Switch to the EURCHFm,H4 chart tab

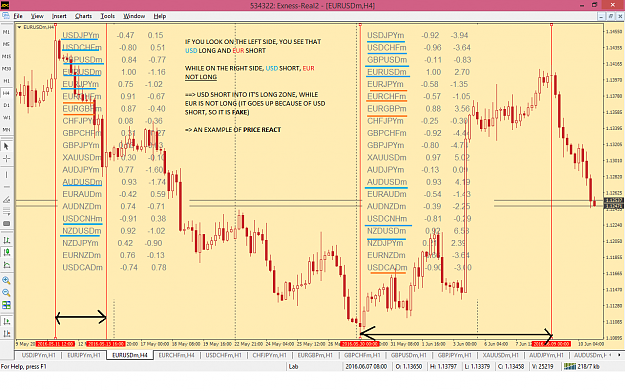177,355
